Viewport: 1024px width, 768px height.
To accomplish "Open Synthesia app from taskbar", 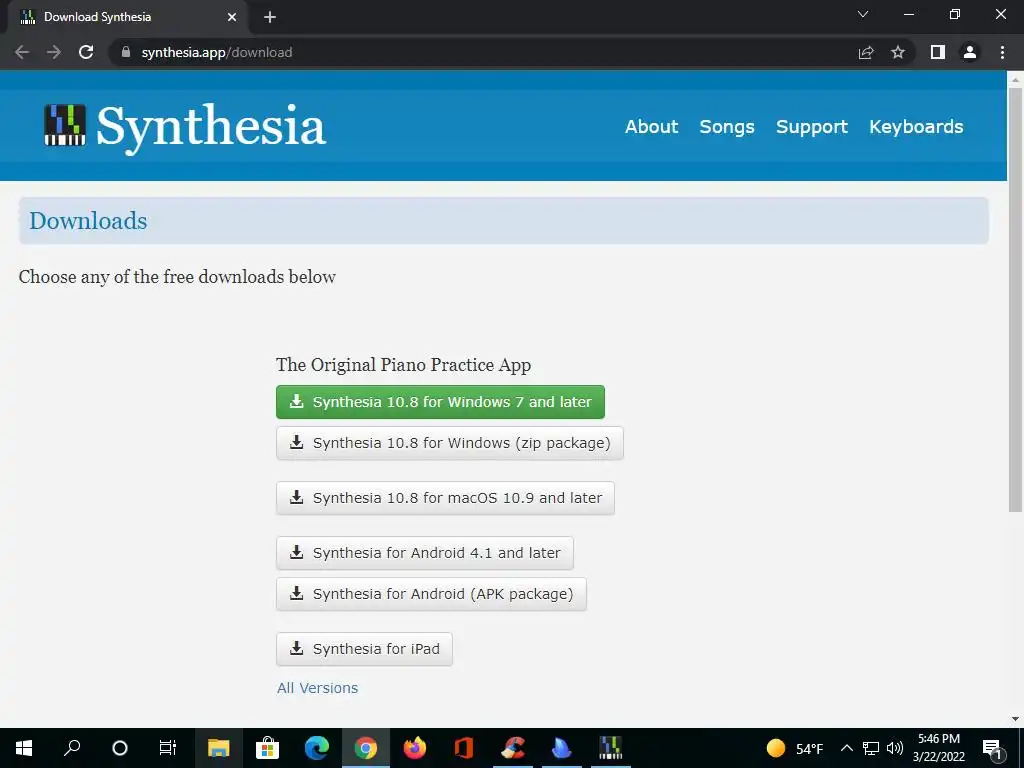I will (x=611, y=748).
